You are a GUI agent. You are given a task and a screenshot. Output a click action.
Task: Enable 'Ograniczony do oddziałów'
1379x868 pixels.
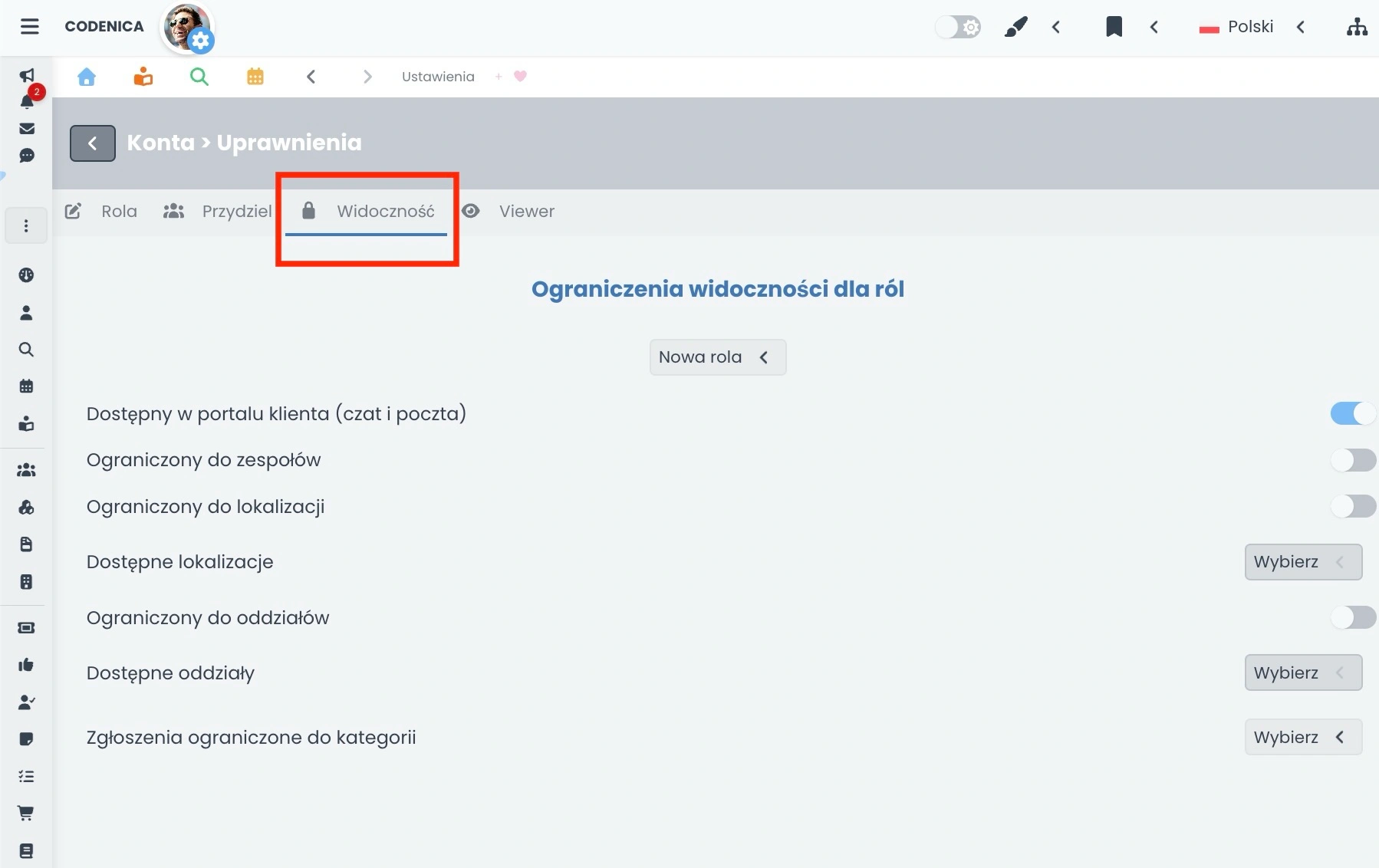pyautogui.click(x=1352, y=617)
